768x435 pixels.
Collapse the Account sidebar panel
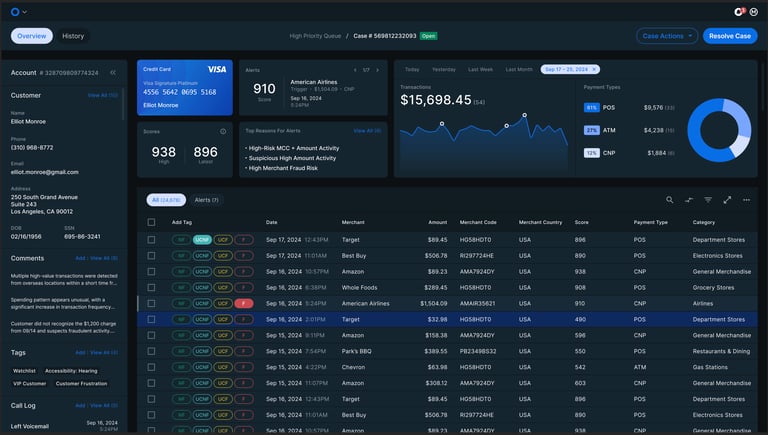pos(113,72)
